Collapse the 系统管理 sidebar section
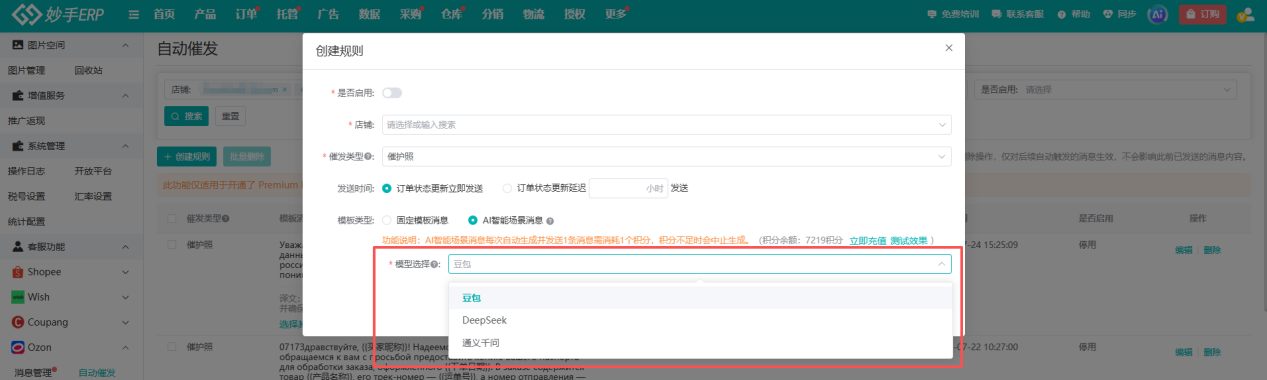 tap(124, 146)
